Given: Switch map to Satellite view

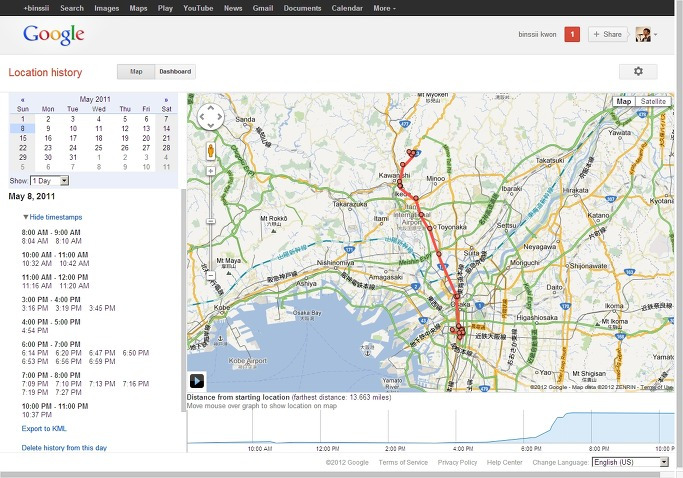Looking at the screenshot, I should 653,102.
